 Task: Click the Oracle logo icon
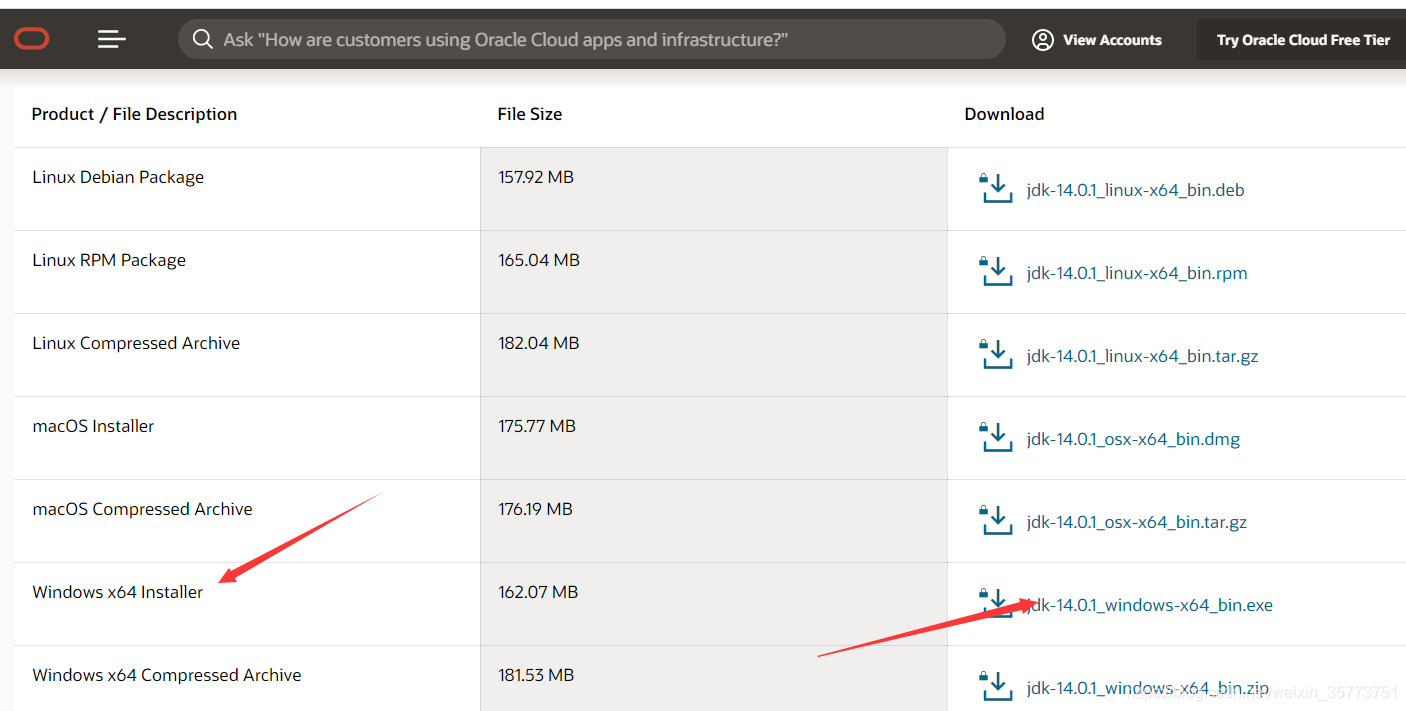[x=32, y=39]
